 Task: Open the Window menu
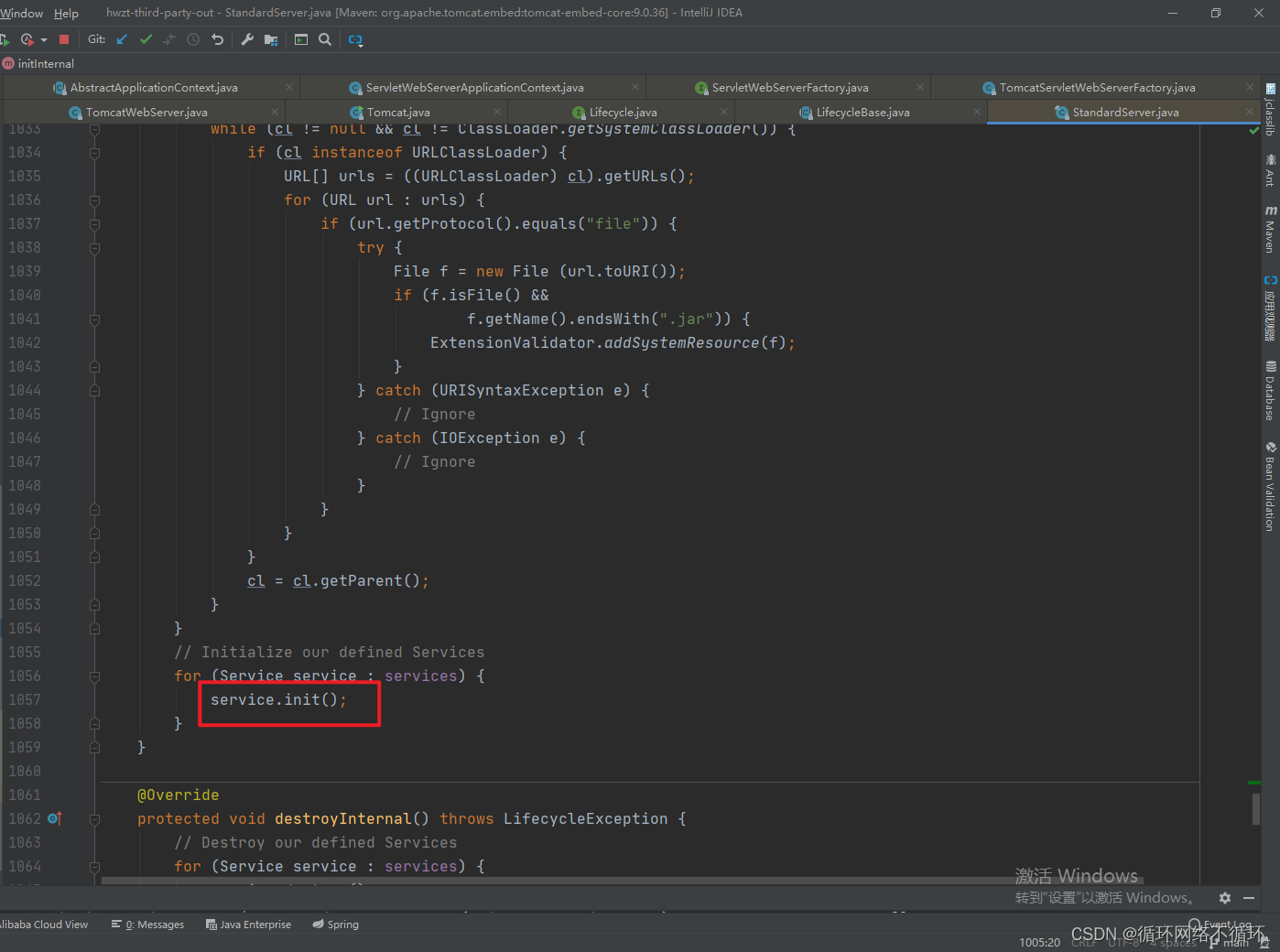pyautogui.click(x=21, y=13)
